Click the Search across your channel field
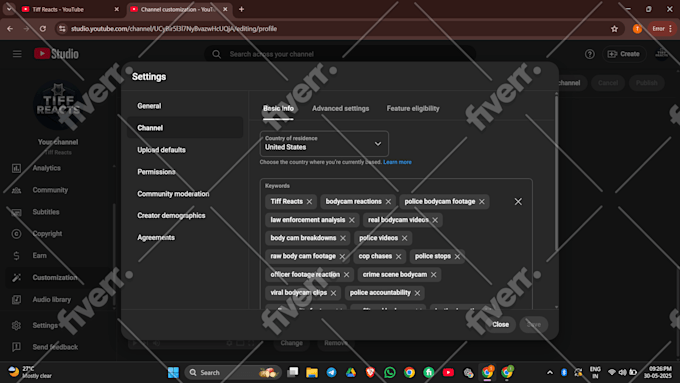Screen dimensions: 680x383 pyautogui.click(x=340, y=54)
